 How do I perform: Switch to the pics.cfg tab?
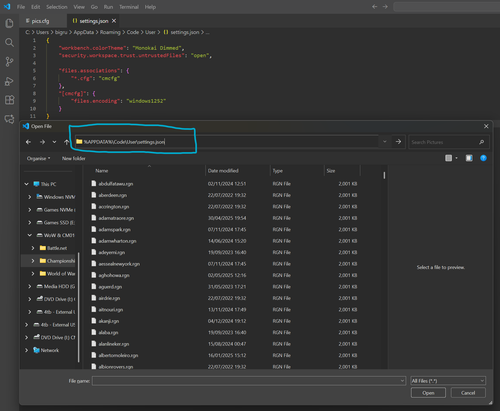tap(41, 21)
